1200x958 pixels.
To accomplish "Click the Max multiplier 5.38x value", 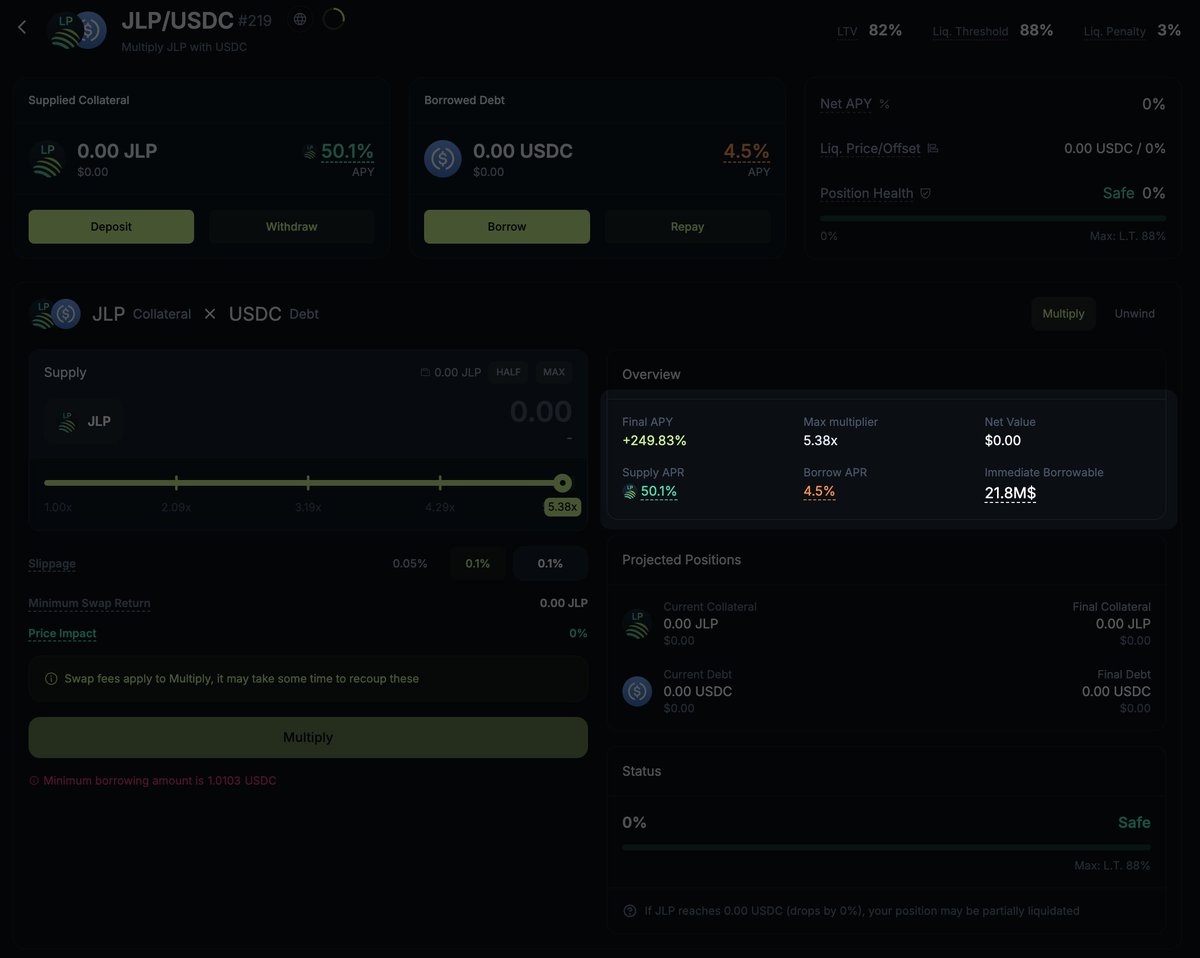I will pyautogui.click(x=820, y=440).
